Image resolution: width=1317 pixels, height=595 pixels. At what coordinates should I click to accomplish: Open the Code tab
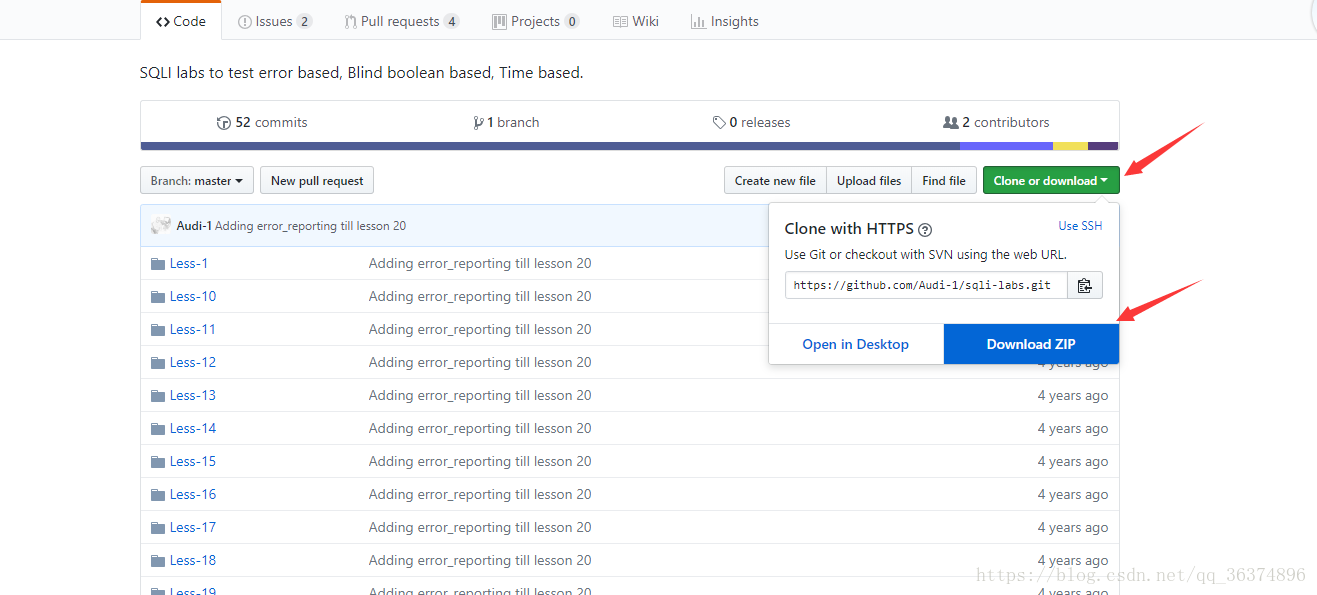tap(181, 21)
